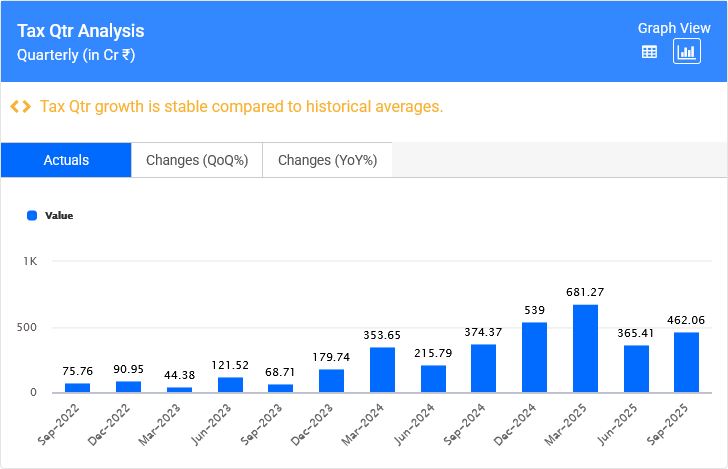The height and width of the screenshot is (469, 728).
Task: Click the Mar-2023 bar labeled 44.38
Action: tap(180, 390)
